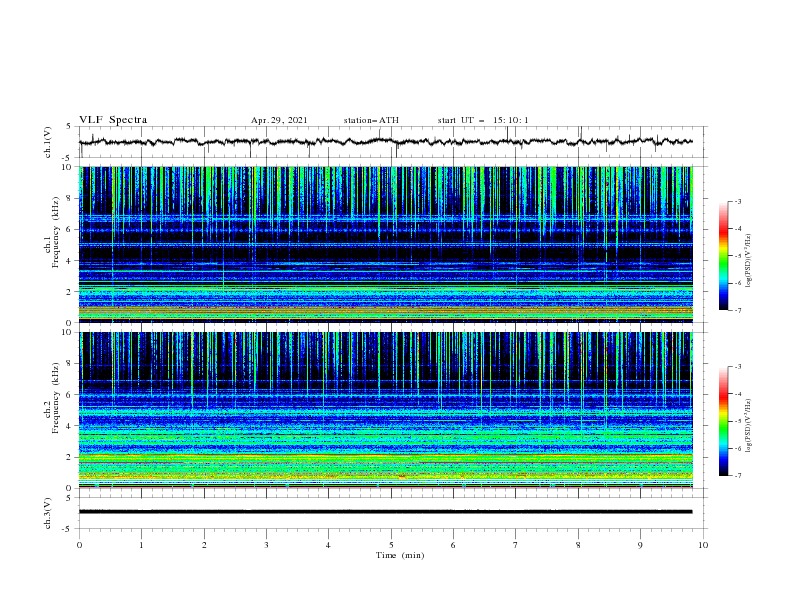Click time axis tick label '8'
This screenshot has width=792, height=612.
coord(578,545)
